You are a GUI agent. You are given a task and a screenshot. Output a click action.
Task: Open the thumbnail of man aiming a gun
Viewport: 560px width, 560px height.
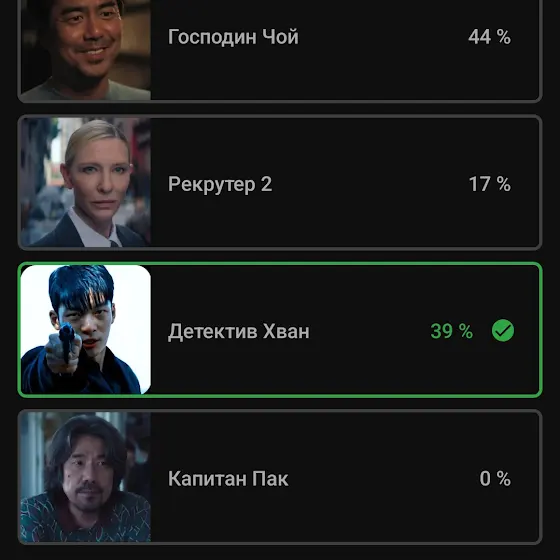click(86, 330)
